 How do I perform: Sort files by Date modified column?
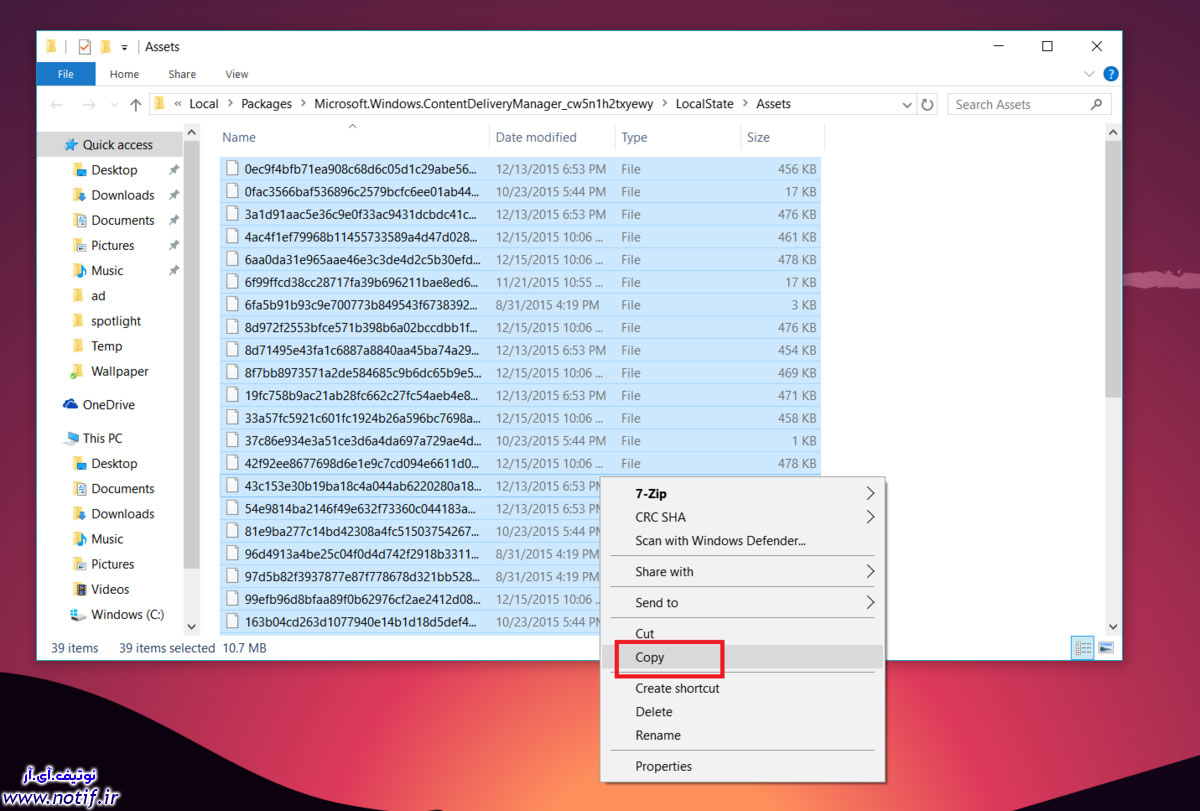pos(536,138)
